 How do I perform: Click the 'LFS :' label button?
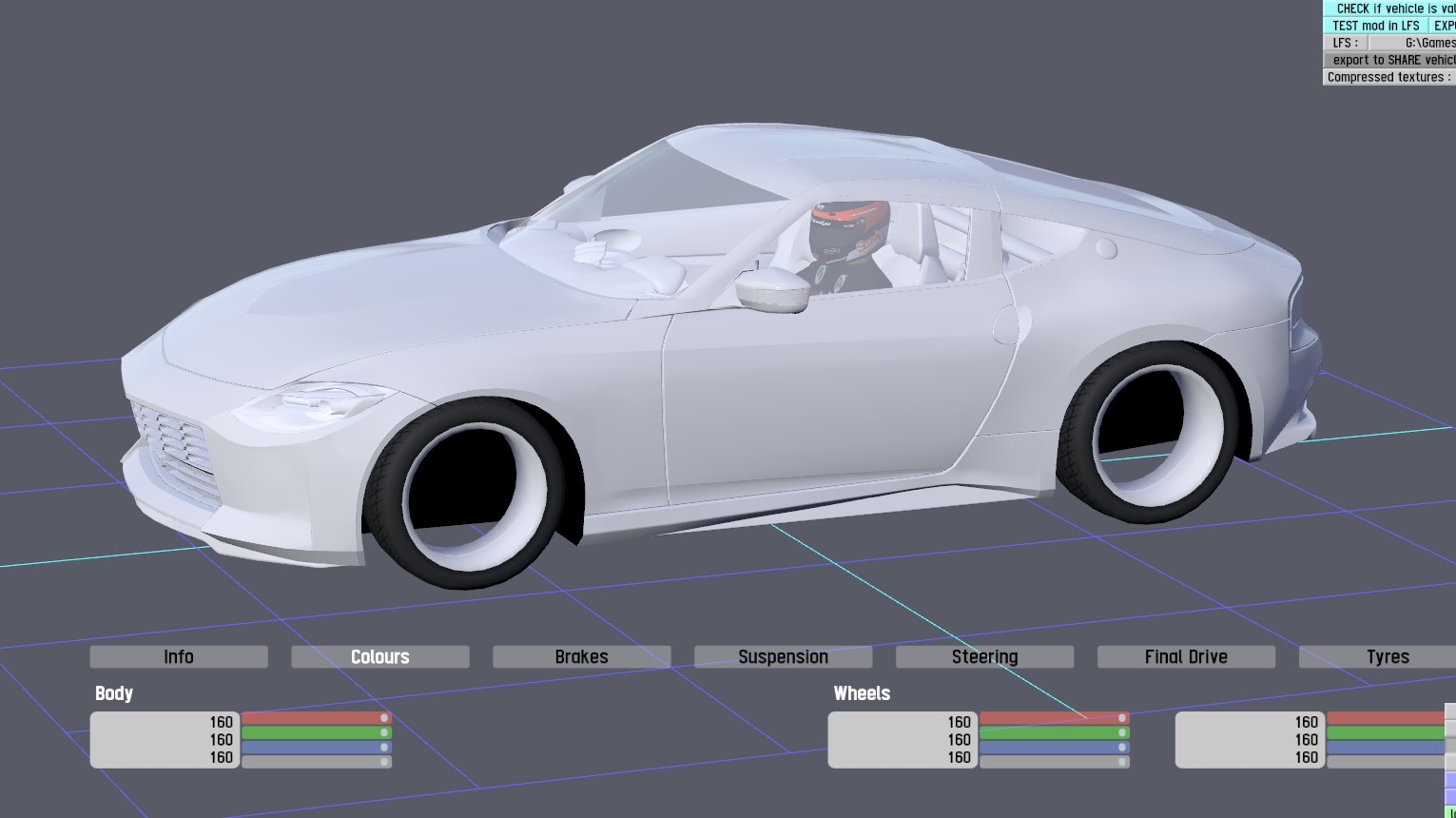1346,43
